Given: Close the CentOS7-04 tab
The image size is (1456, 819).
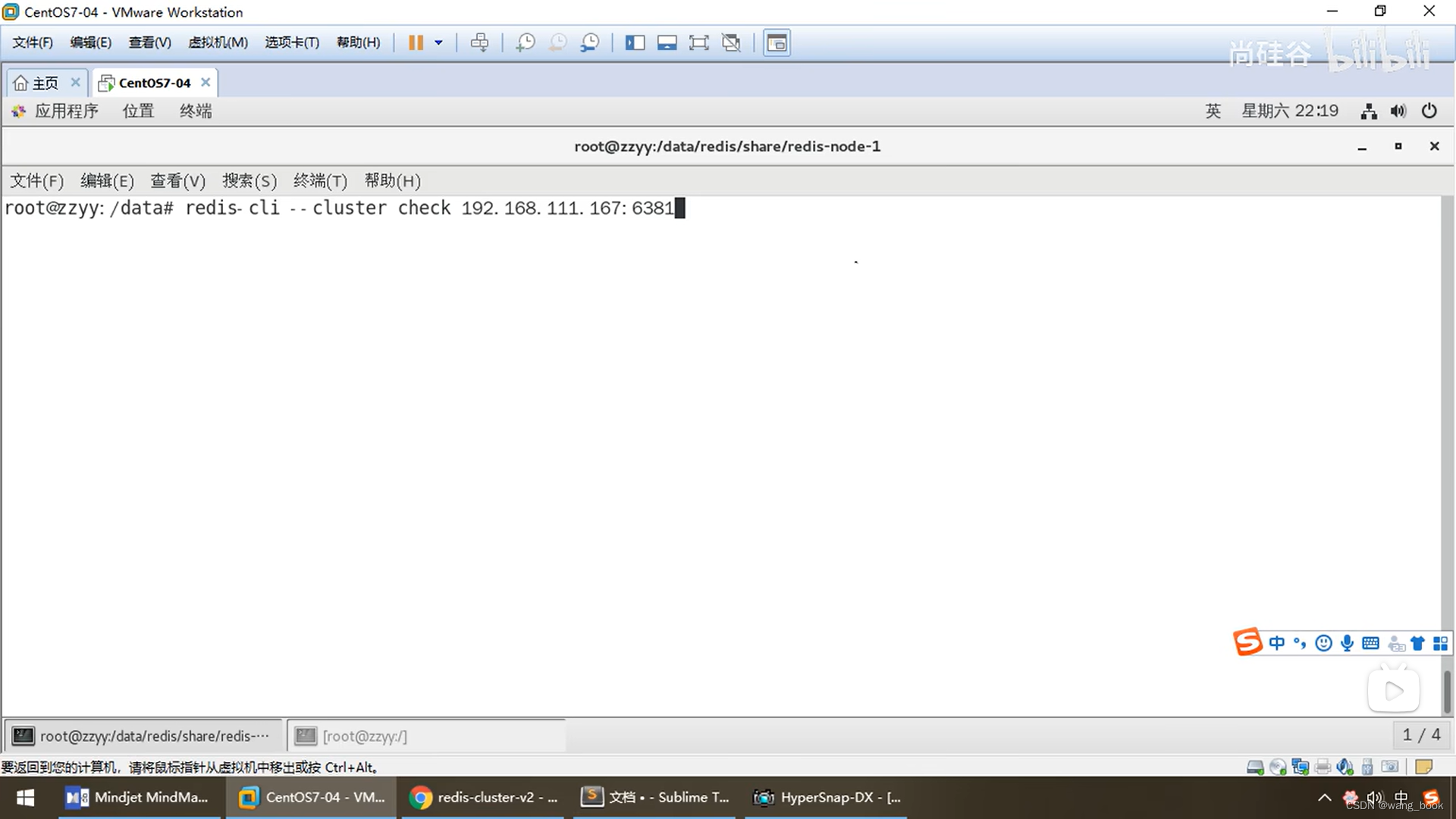Looking at the screenshot, I should (x=206, y=82).
